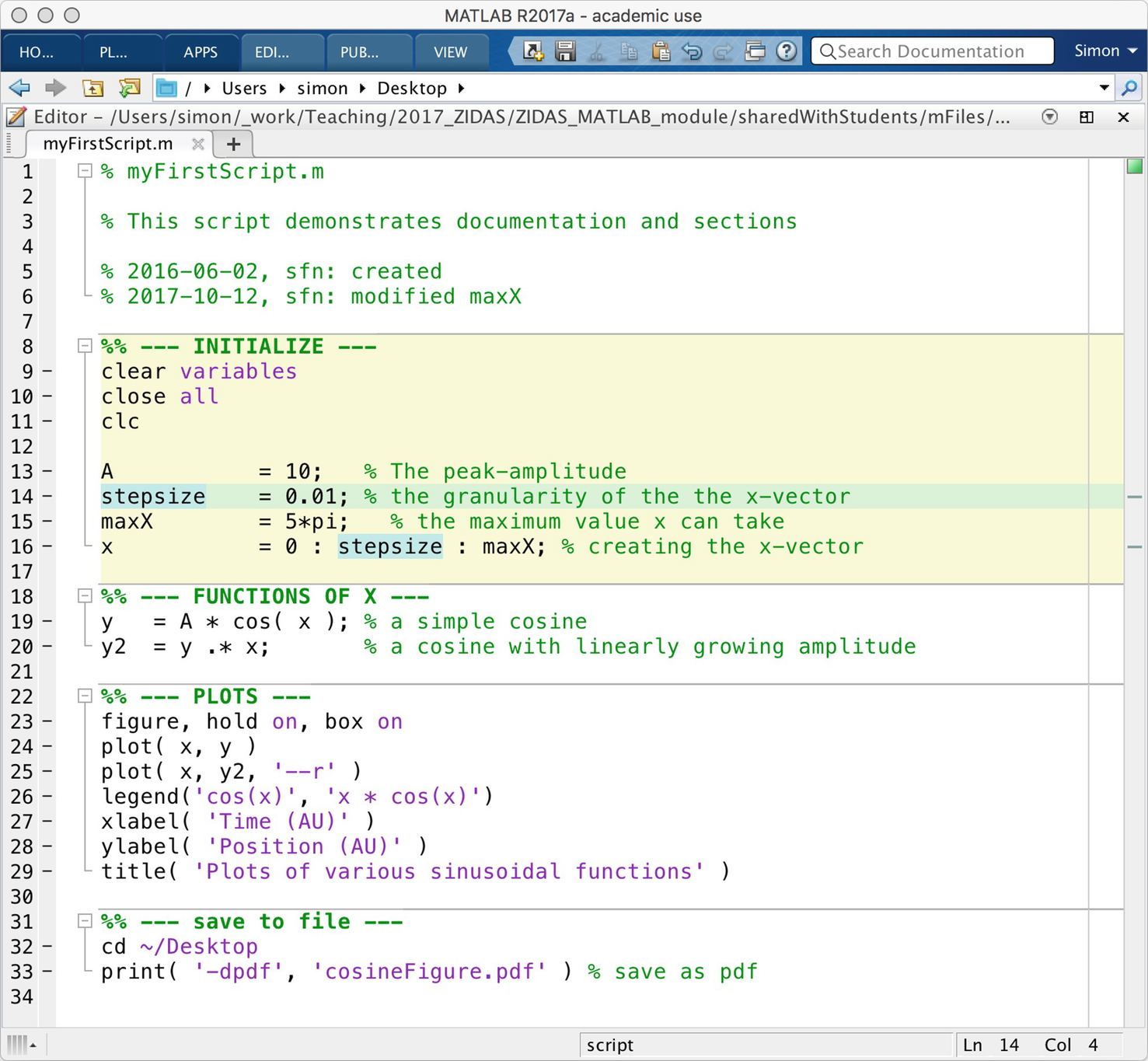
Task: Collapse the INITIALIZE section fold marker
Action: 85,346
